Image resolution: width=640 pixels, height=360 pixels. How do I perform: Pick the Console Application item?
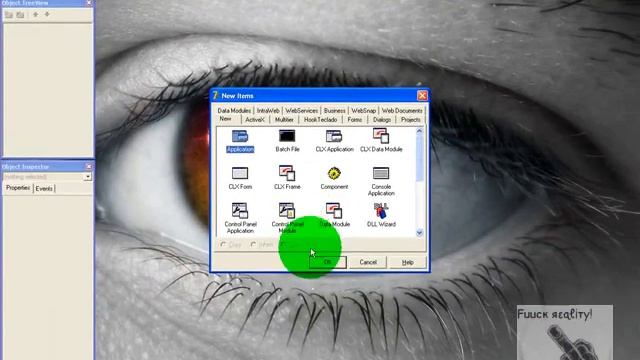tap(381, 182)
